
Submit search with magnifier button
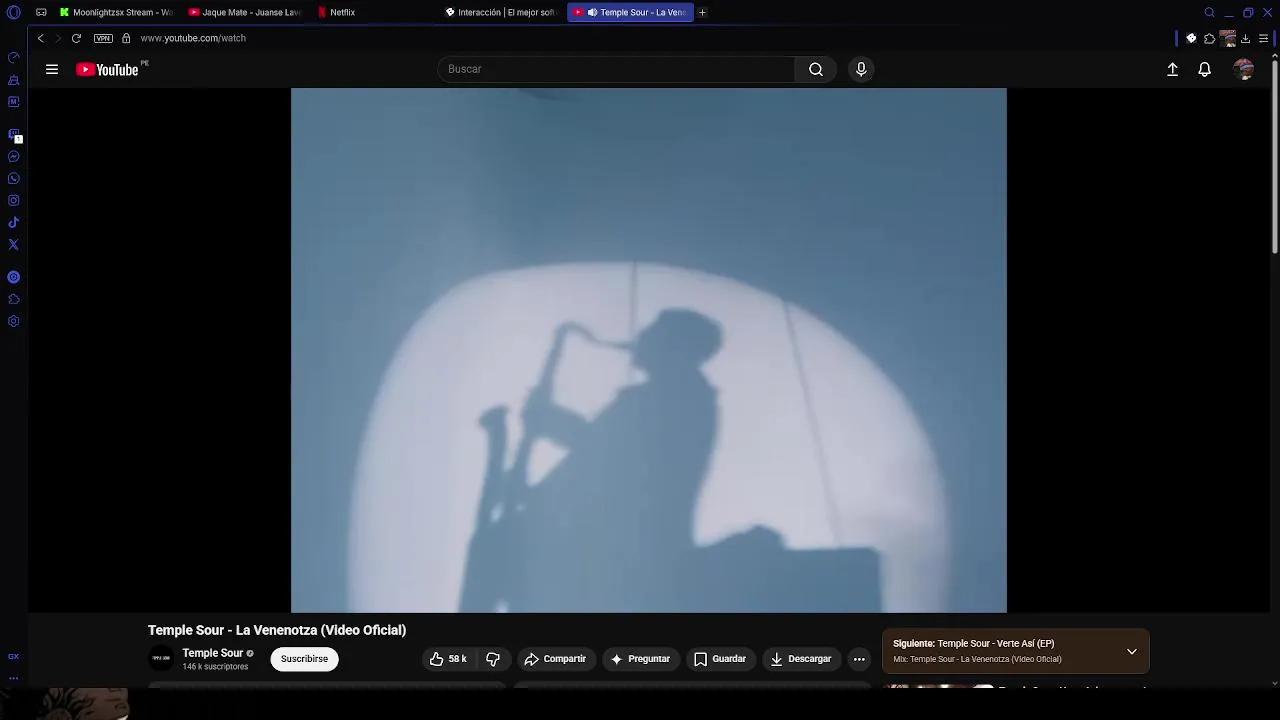(x=816, y=69)
